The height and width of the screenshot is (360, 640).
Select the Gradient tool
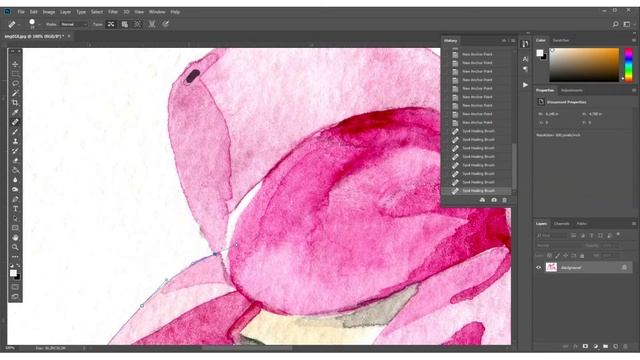click(x=15, y=170)
